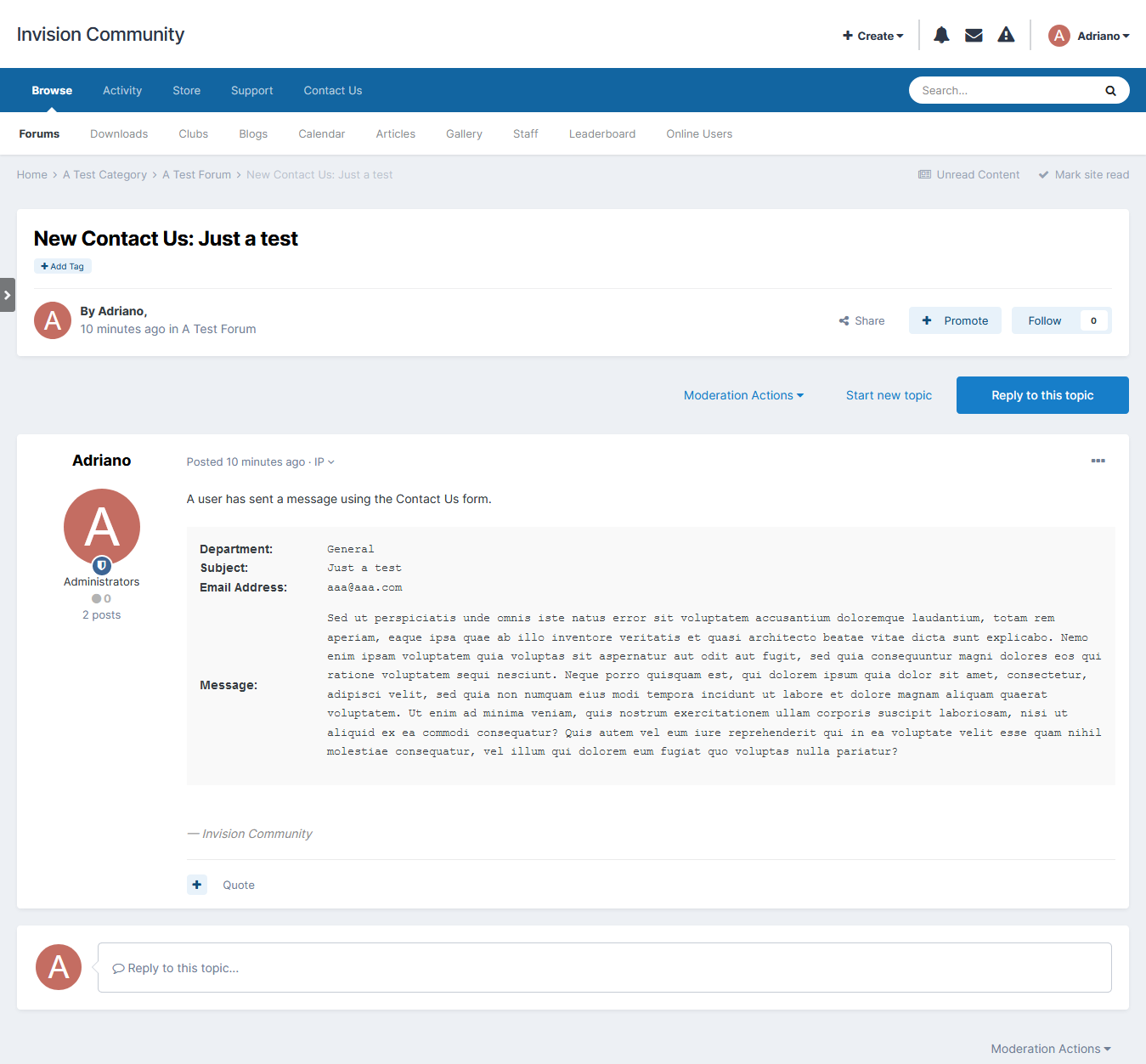The image size is (1146, 1064).
Task: Open the Calendar submenu item
Action: 322,134
